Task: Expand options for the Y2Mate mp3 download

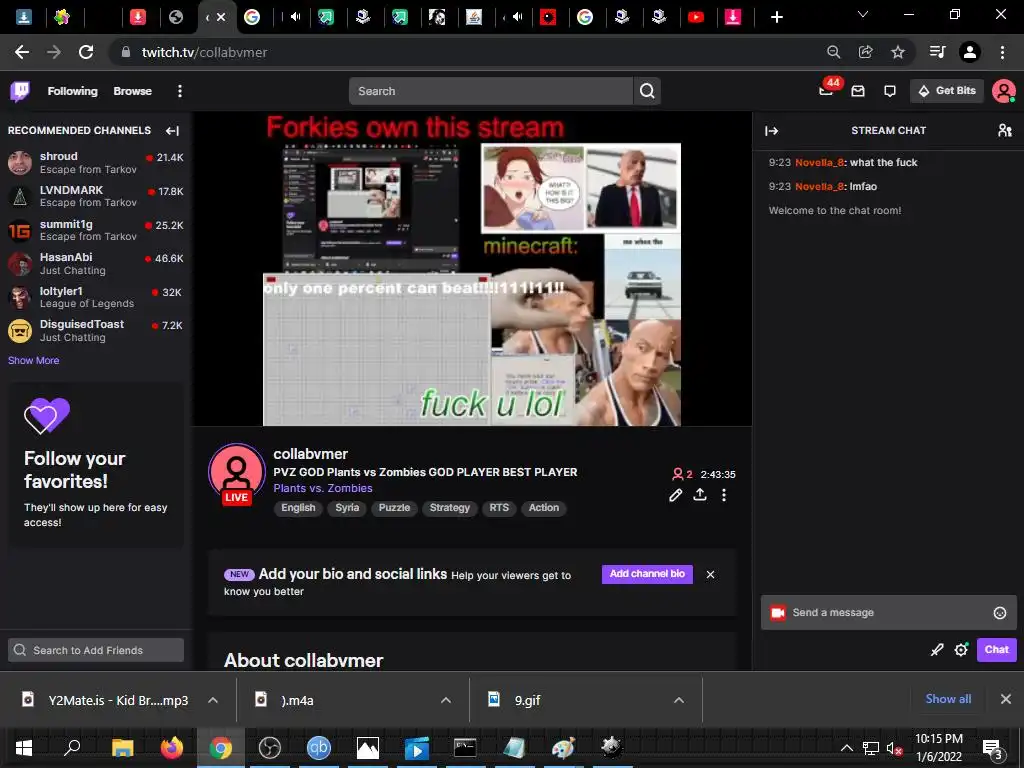Action: [x=213, y=700]
